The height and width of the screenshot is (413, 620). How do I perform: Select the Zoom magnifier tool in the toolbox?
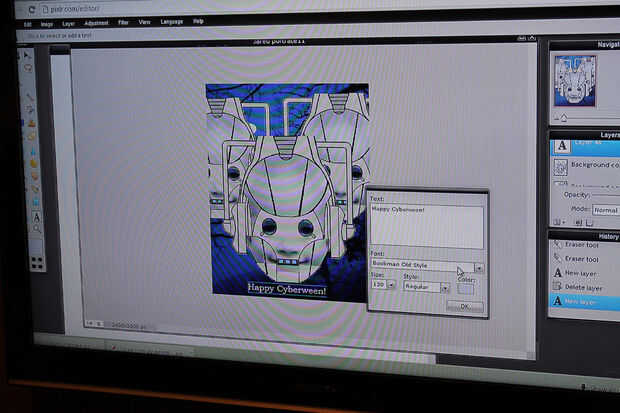[37, 229]
